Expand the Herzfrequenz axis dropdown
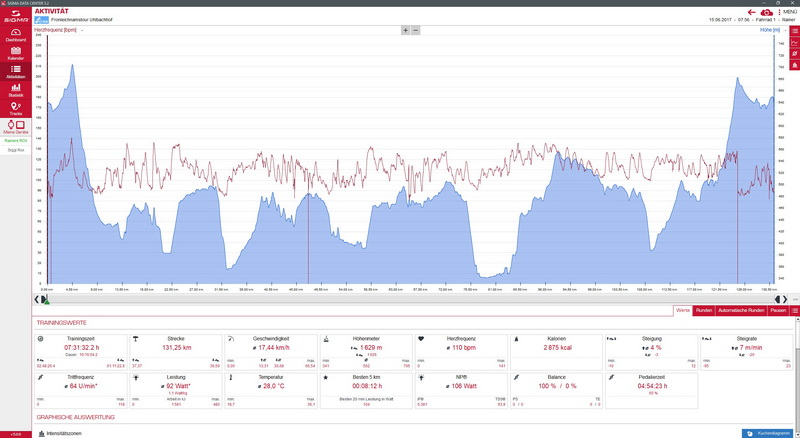The width and height of the screenshot is (800, 438). tap(82, 30)
